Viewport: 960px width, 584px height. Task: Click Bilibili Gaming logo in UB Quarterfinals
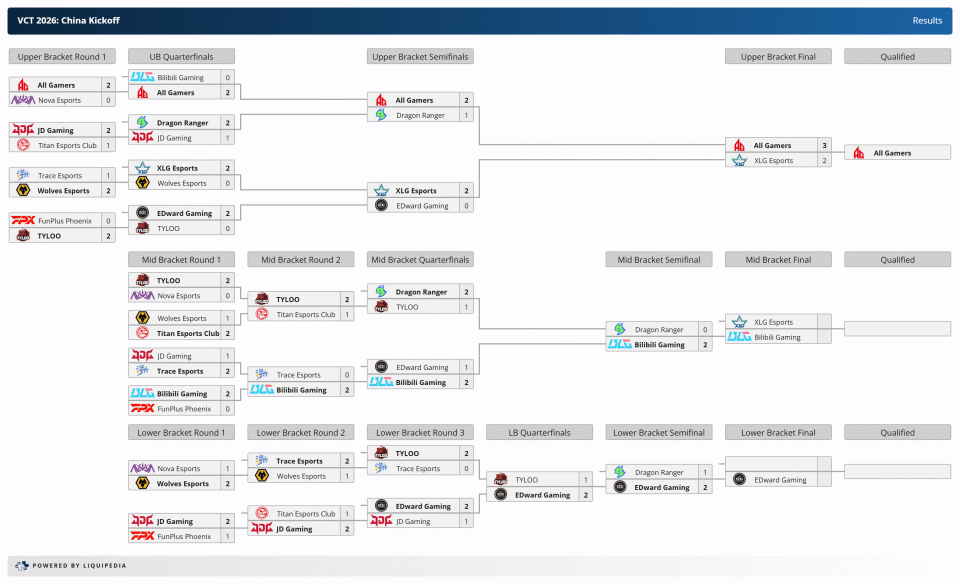coord(143,77)
